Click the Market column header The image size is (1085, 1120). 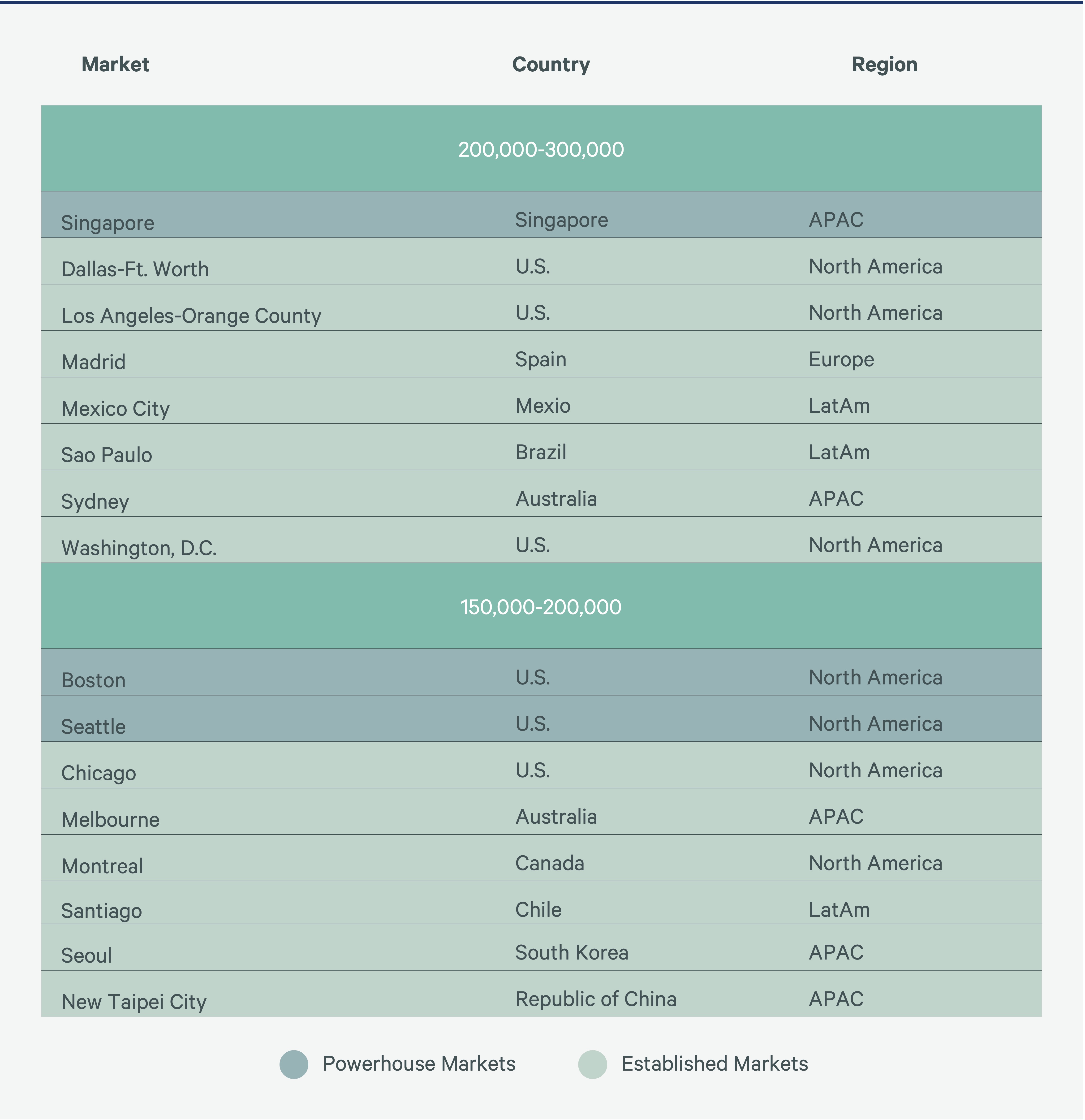(x=115, y=65)
